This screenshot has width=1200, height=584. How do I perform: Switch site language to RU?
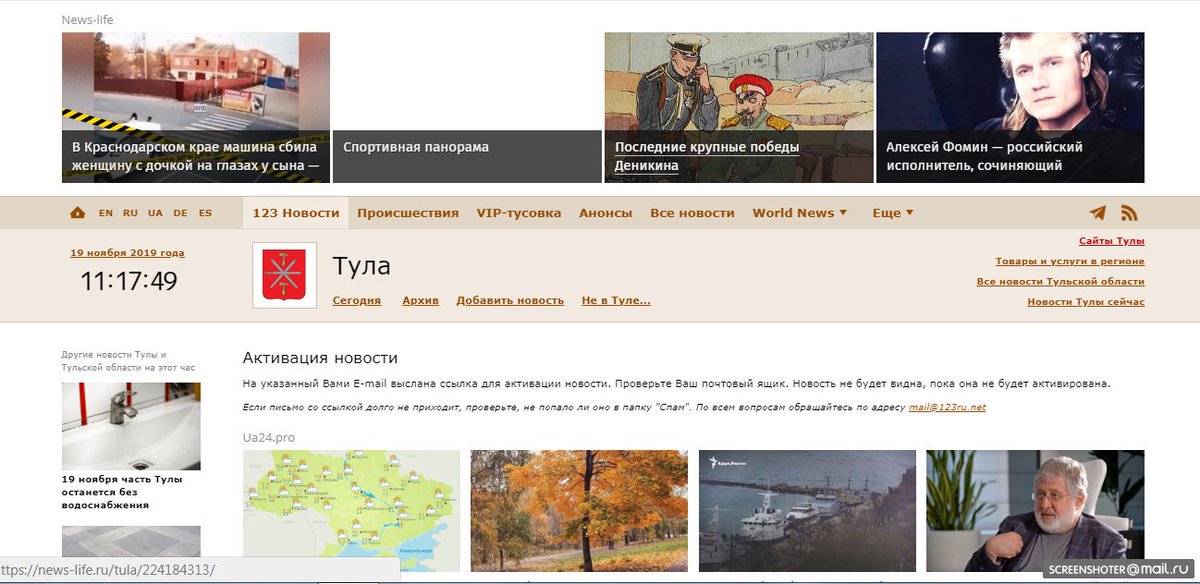130,213
